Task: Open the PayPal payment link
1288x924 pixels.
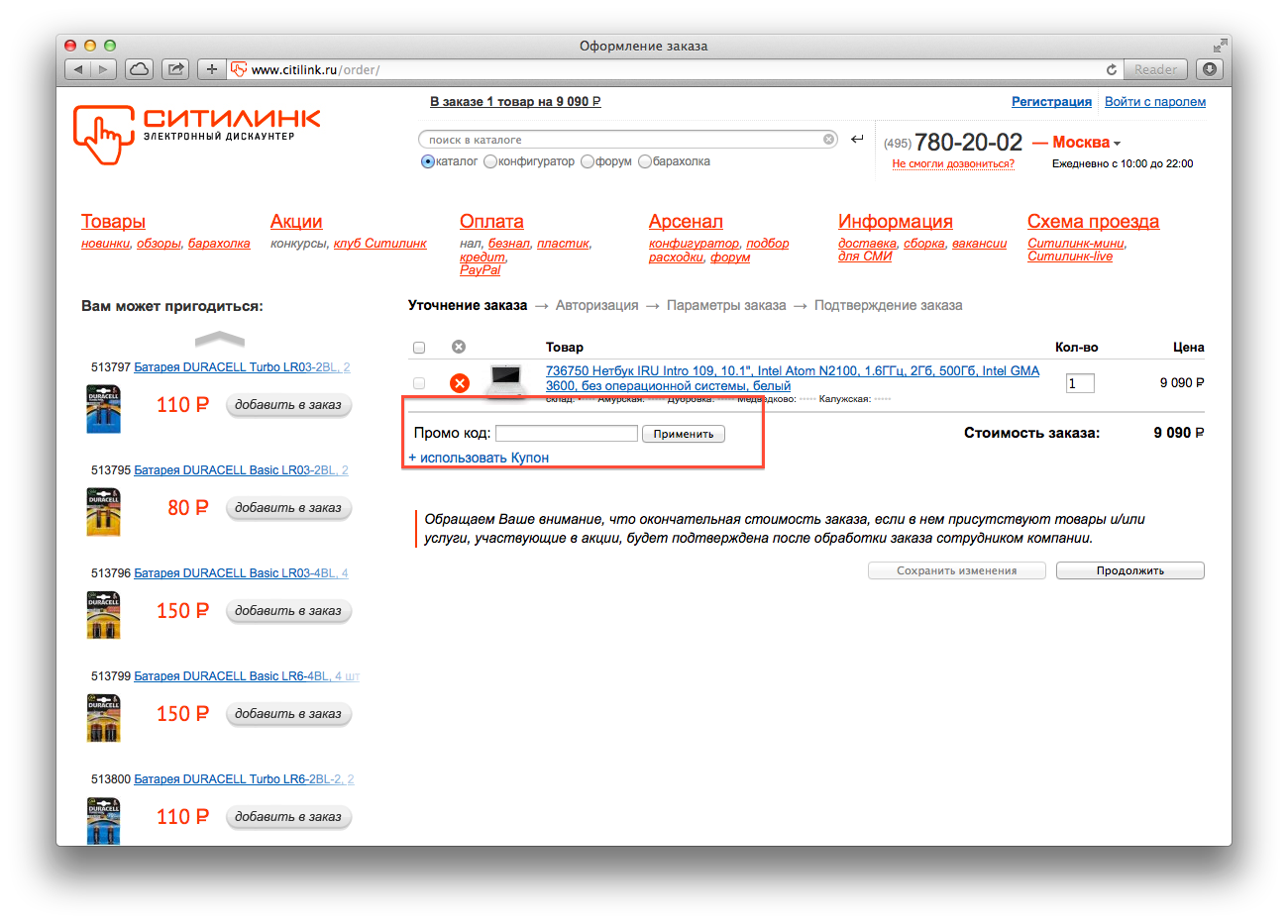Action: (481, 269)
